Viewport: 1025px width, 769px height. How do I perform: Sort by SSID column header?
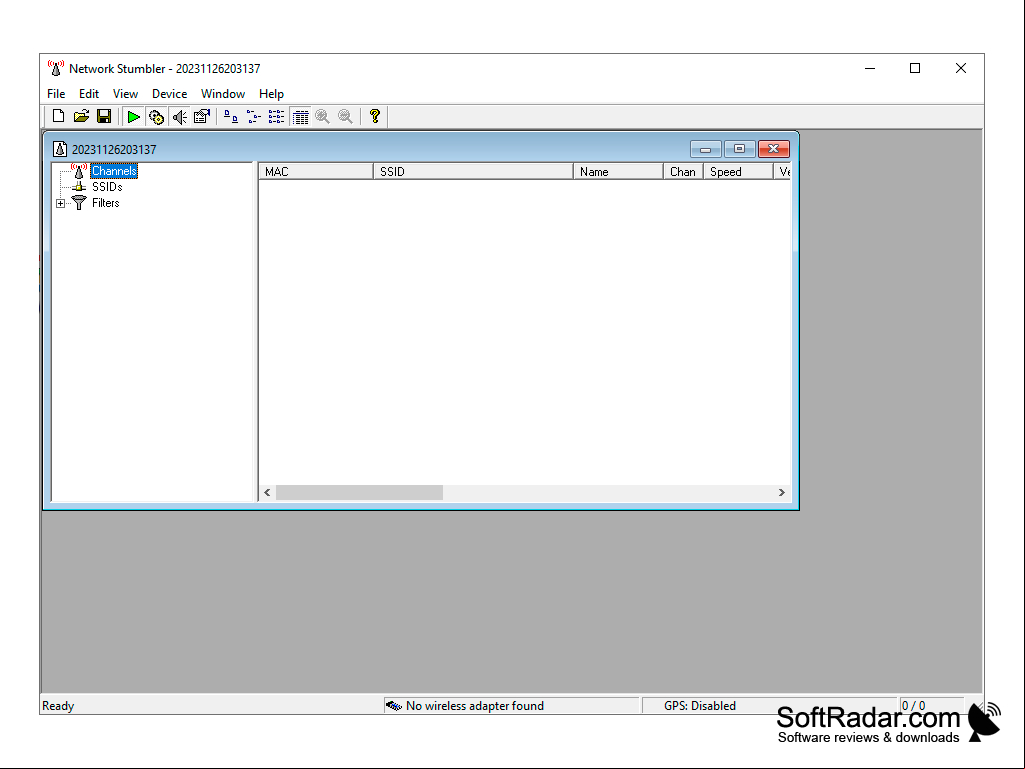(473, 171)
